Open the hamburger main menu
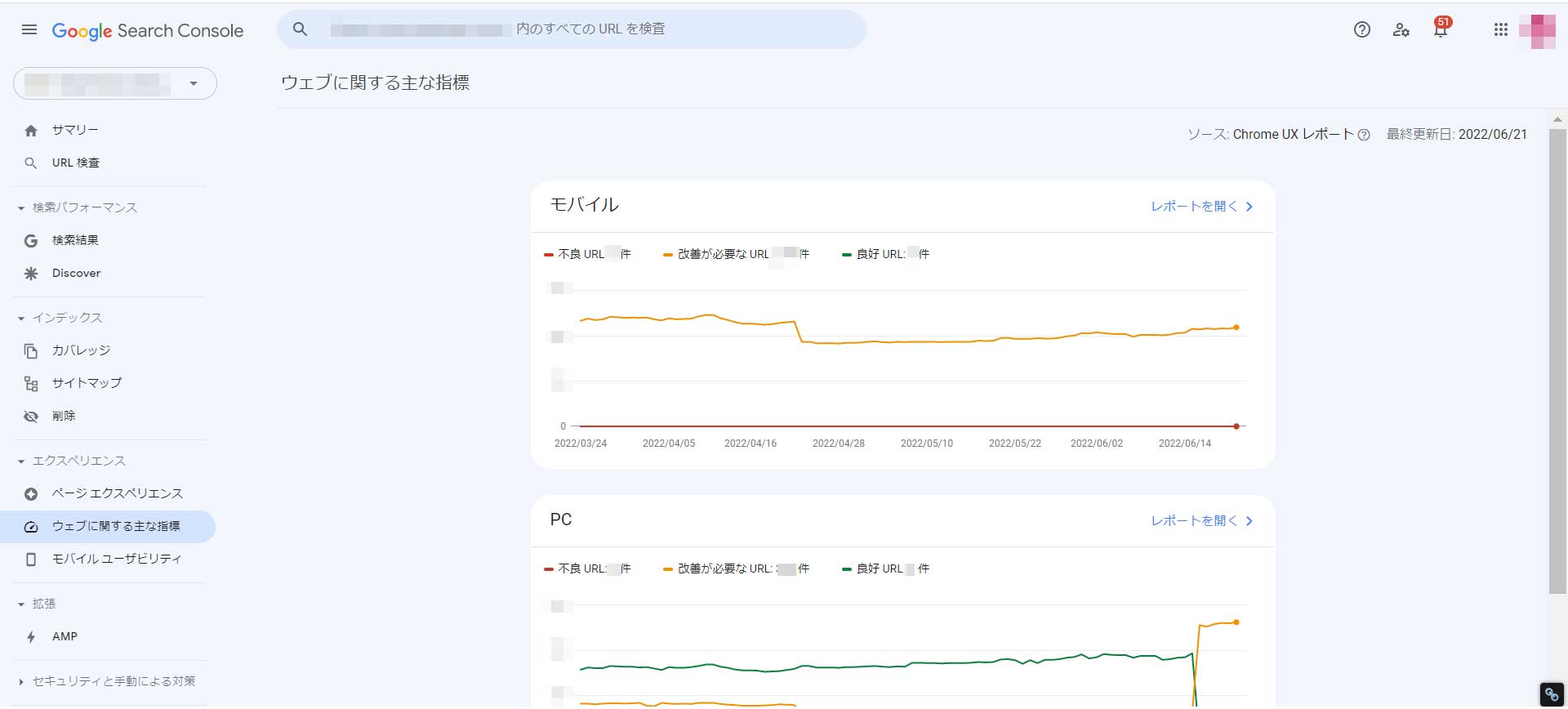 [29, 30]
